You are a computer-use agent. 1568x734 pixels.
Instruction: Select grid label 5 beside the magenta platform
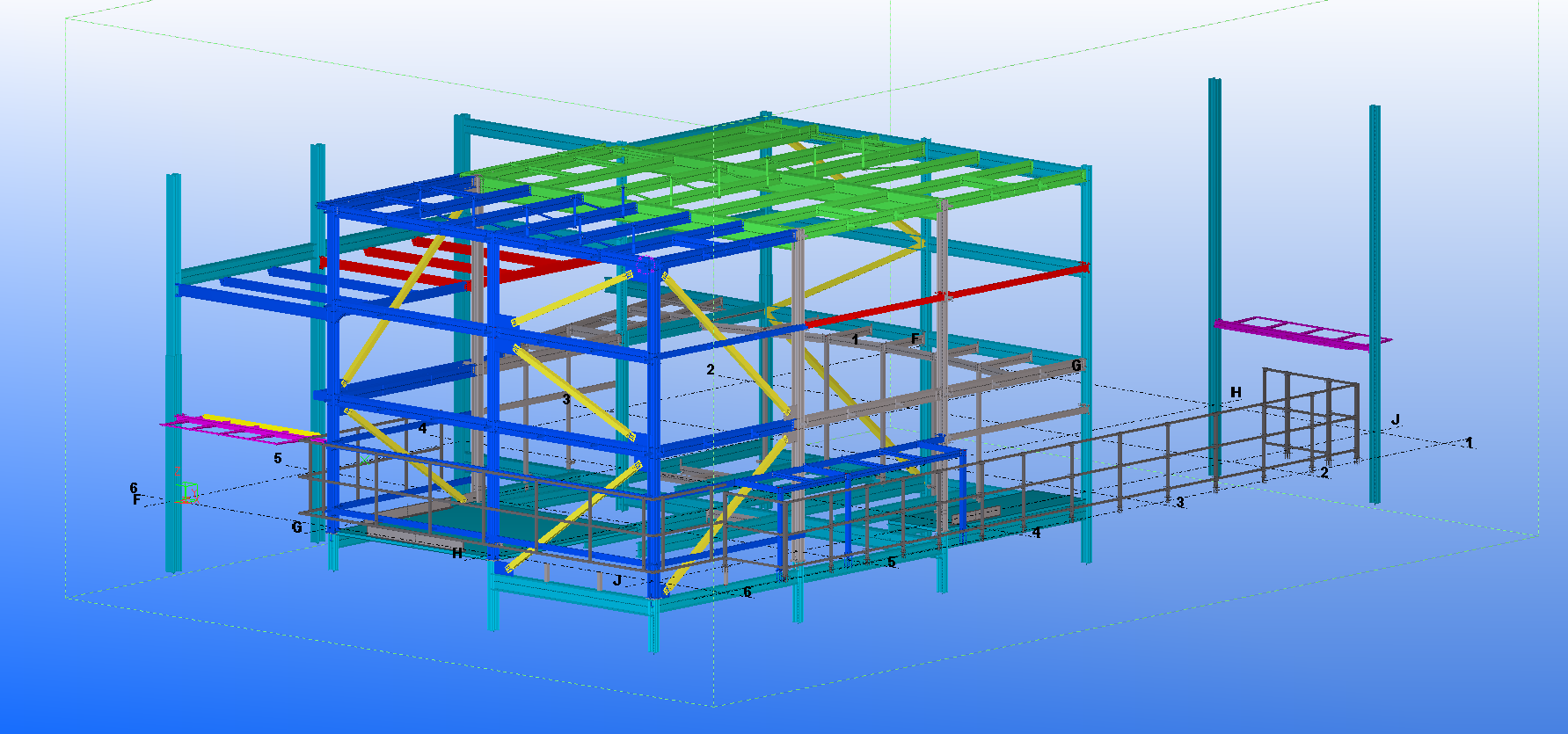point(278,458)
